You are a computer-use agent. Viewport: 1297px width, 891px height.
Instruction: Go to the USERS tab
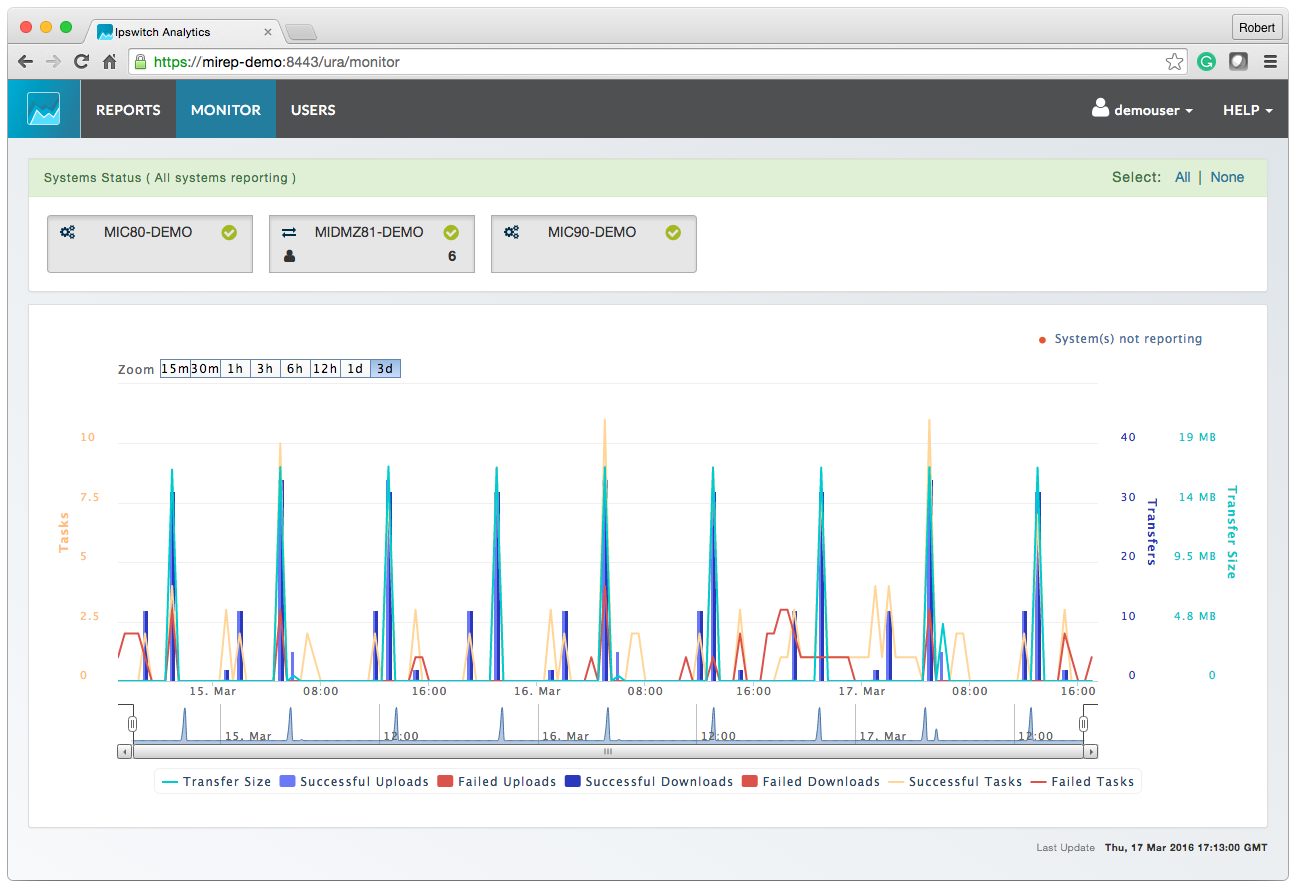click(x=313, y=110)
